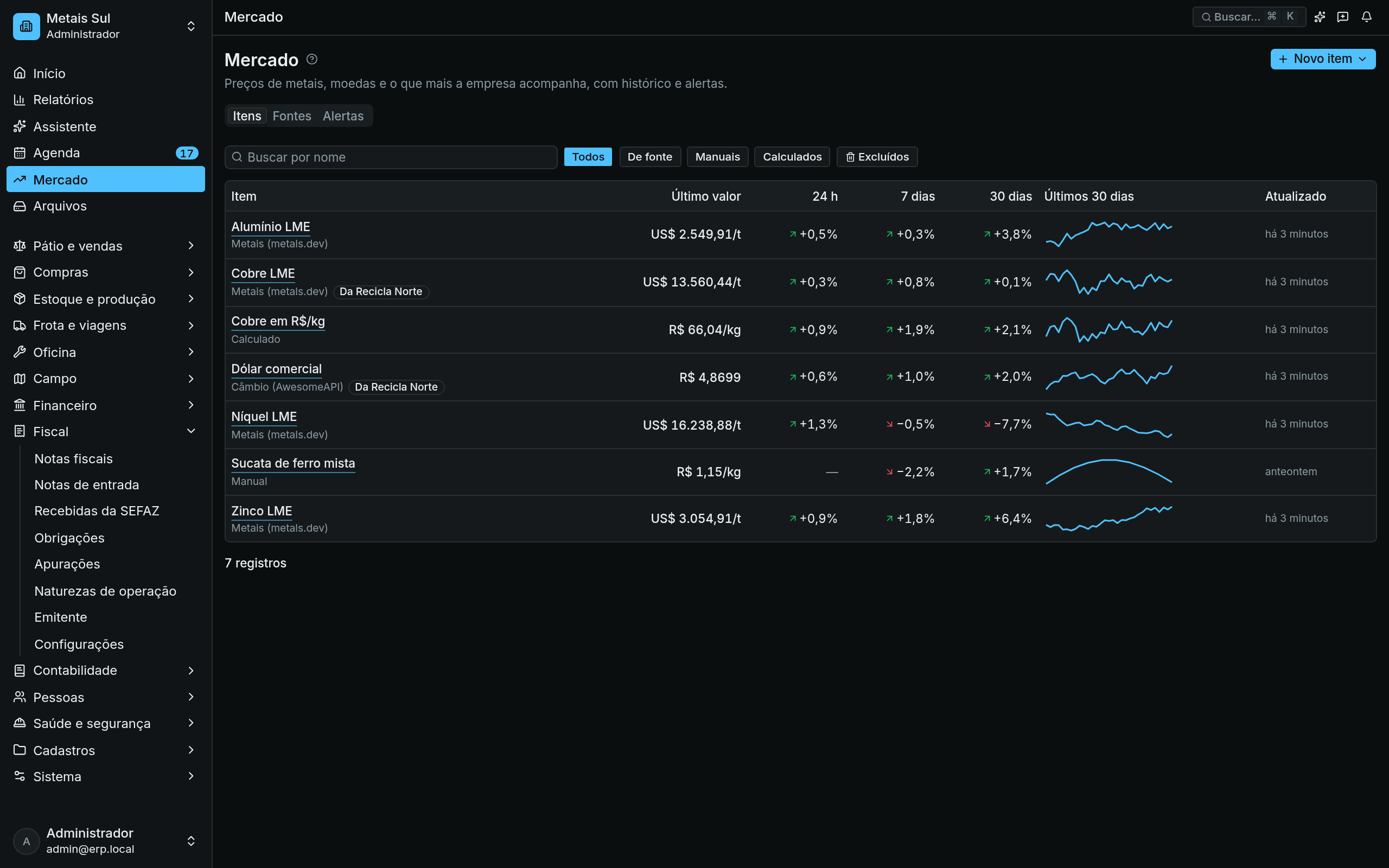Screen dimensions: 1389x868
Task: Open the feedback message icon in top bar
Action: [1342, 17]
